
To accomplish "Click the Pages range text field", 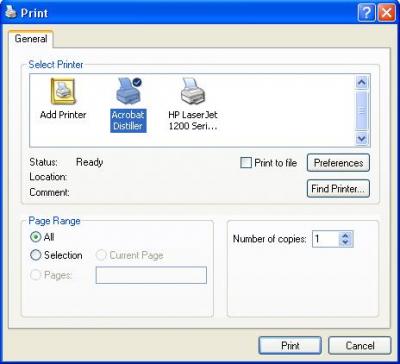I will [151, 275].
